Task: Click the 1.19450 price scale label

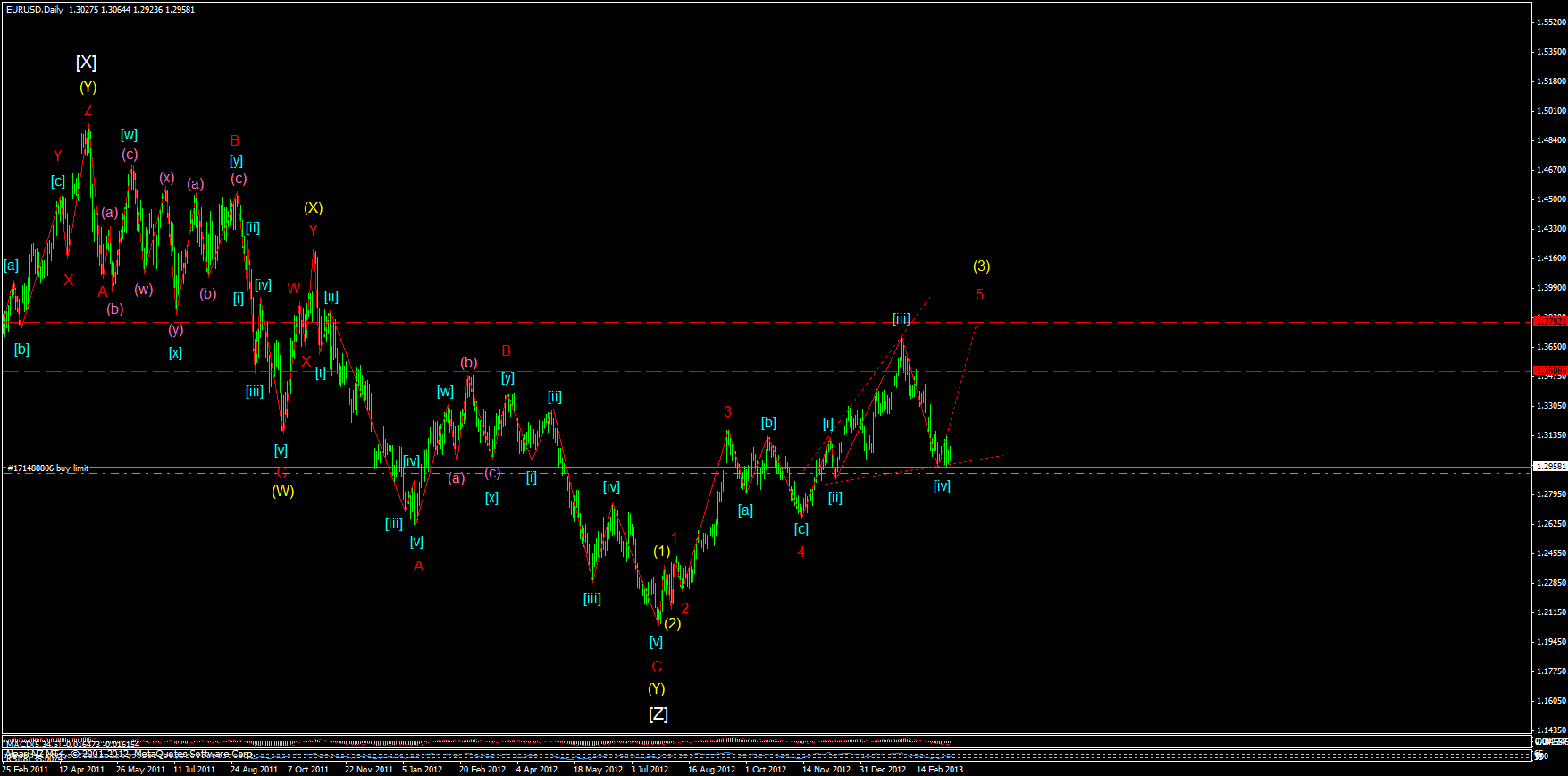Action: tap(1551, 642)
